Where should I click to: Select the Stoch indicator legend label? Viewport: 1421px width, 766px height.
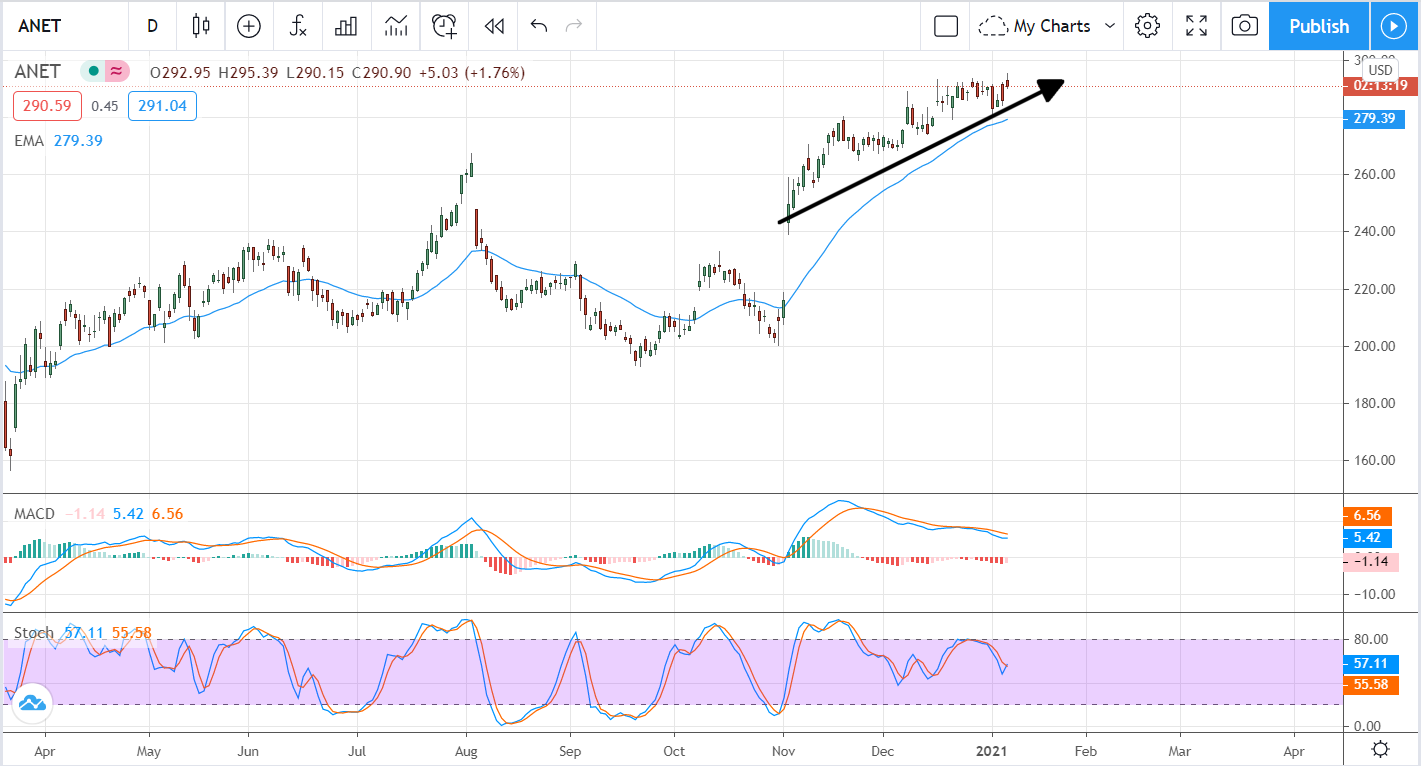pyautogui.click(x=33, y=633)
